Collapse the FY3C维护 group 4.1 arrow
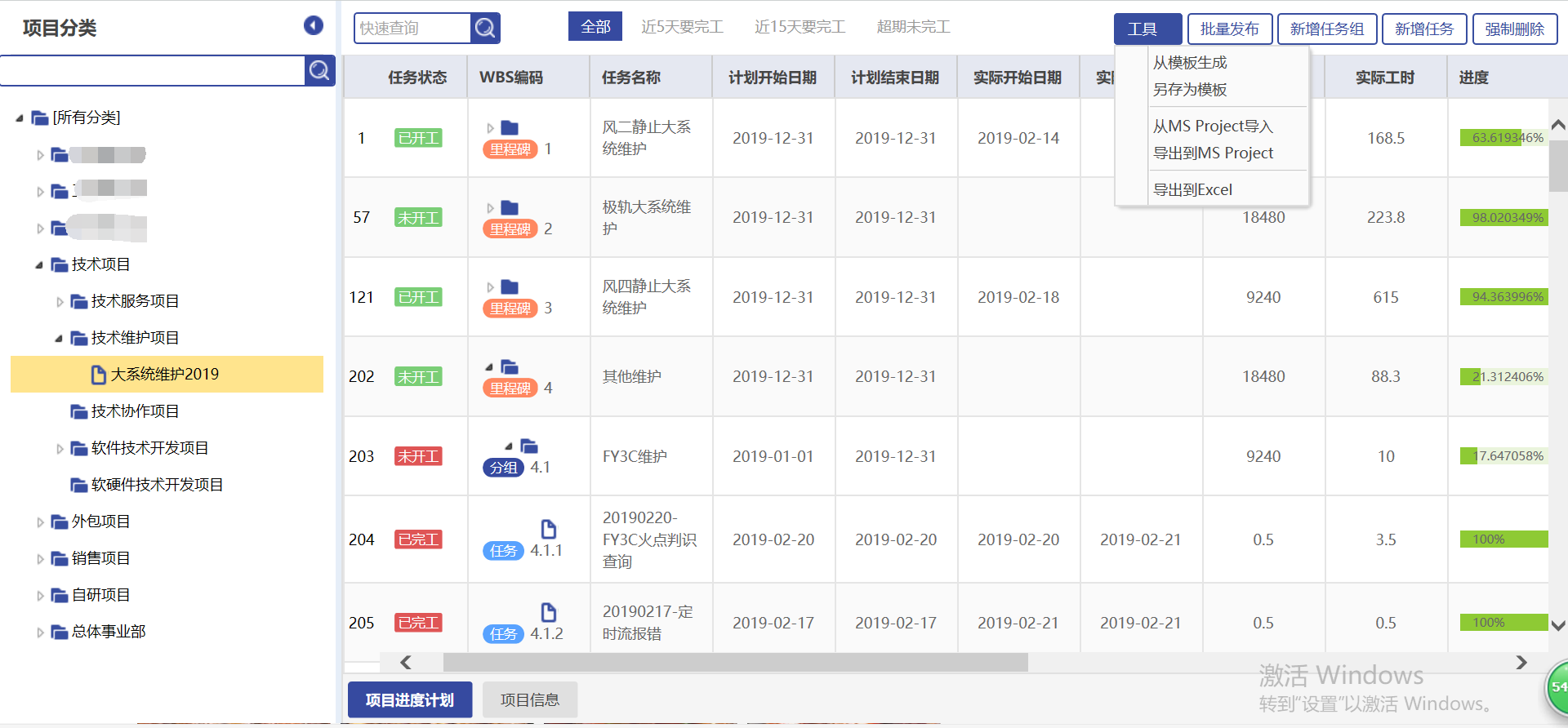The height and width of the screenshot is (728, 1568). point(509,446)
